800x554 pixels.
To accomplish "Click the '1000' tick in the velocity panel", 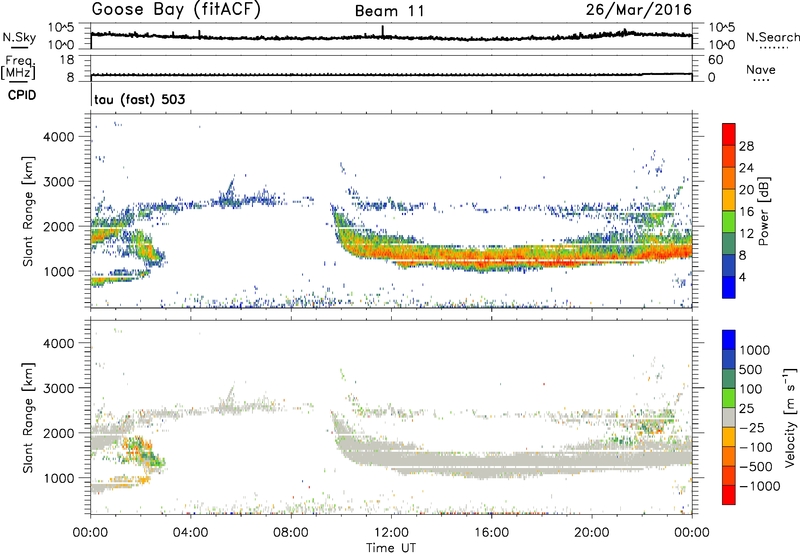I will point(59,478).
